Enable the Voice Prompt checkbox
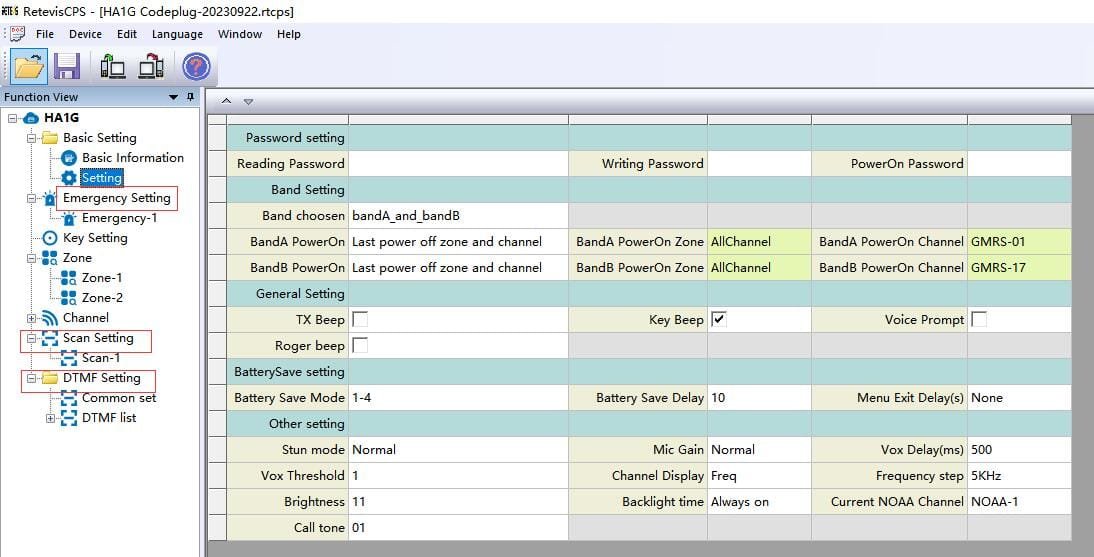 pyautogui.click(x=979, y=320)
